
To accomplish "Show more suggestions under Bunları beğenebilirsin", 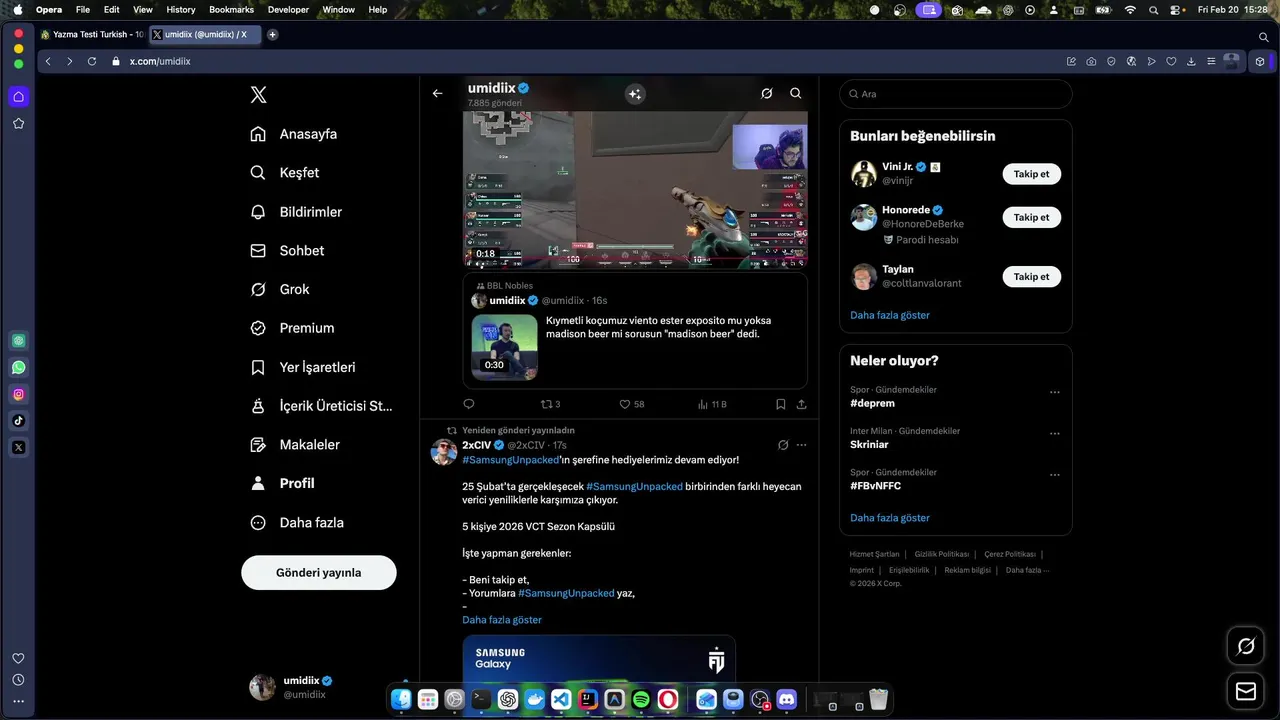I will (x=890, y=315).
